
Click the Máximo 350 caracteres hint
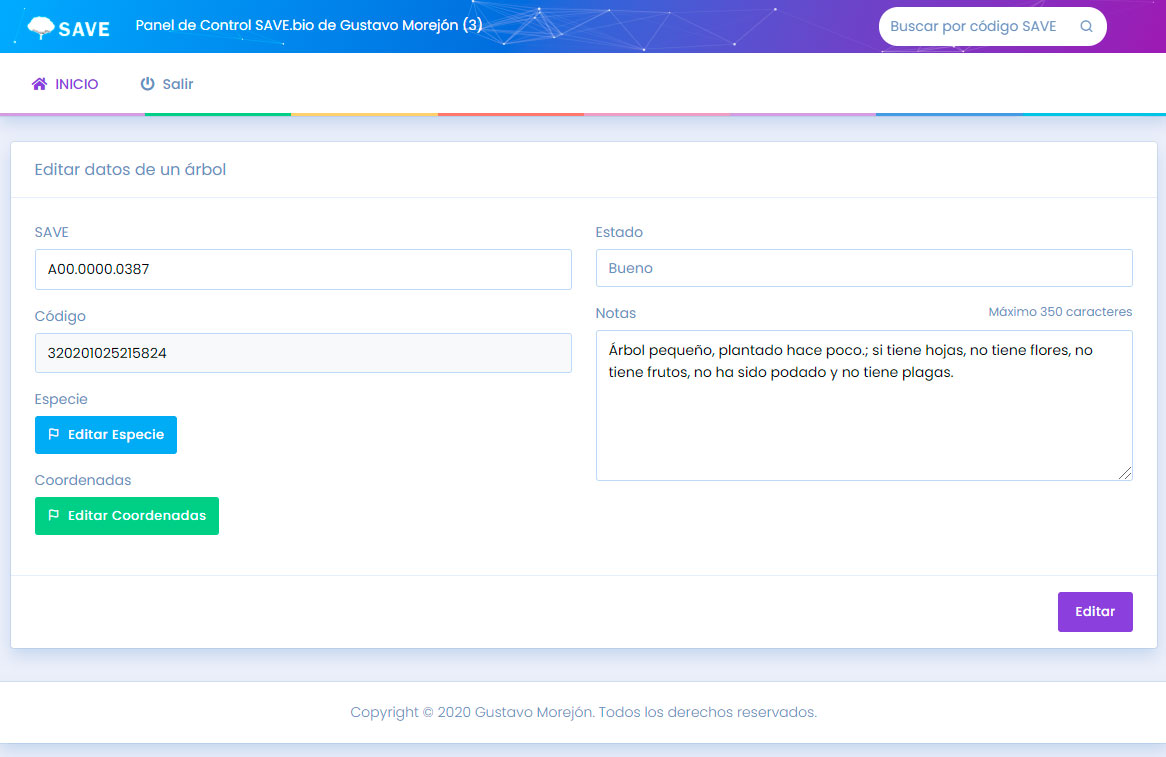(1060, 312)
